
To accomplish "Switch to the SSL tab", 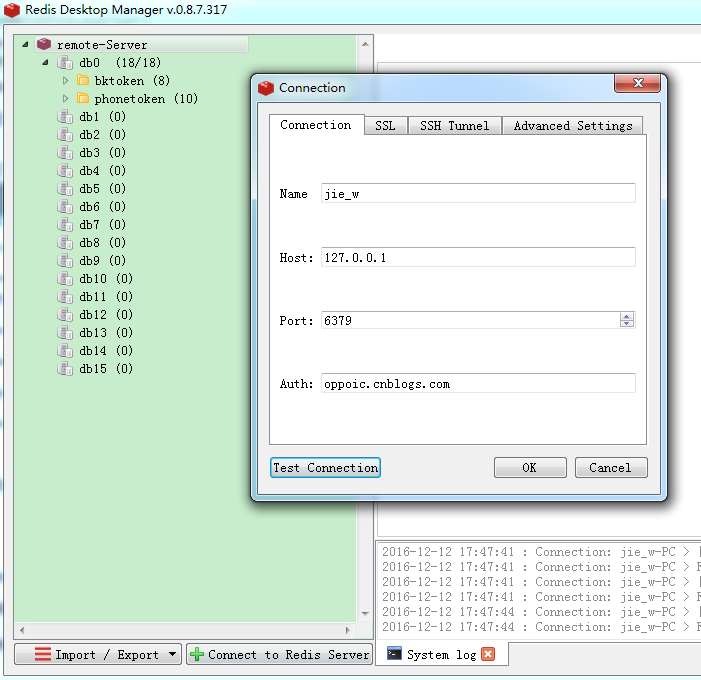I will tap(385, 126).
